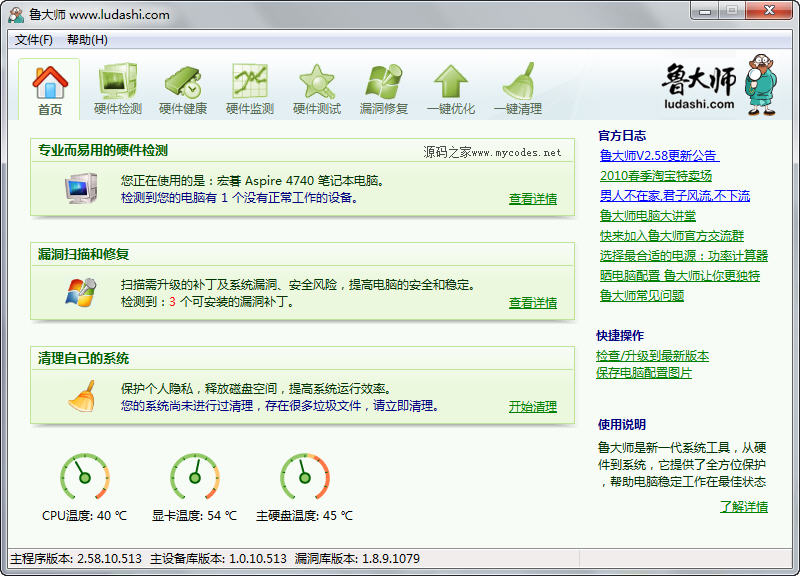This screenshot has width=800, height=576.
Task: Click the CPU温度 gauge dial
Action: pos(85,477)
